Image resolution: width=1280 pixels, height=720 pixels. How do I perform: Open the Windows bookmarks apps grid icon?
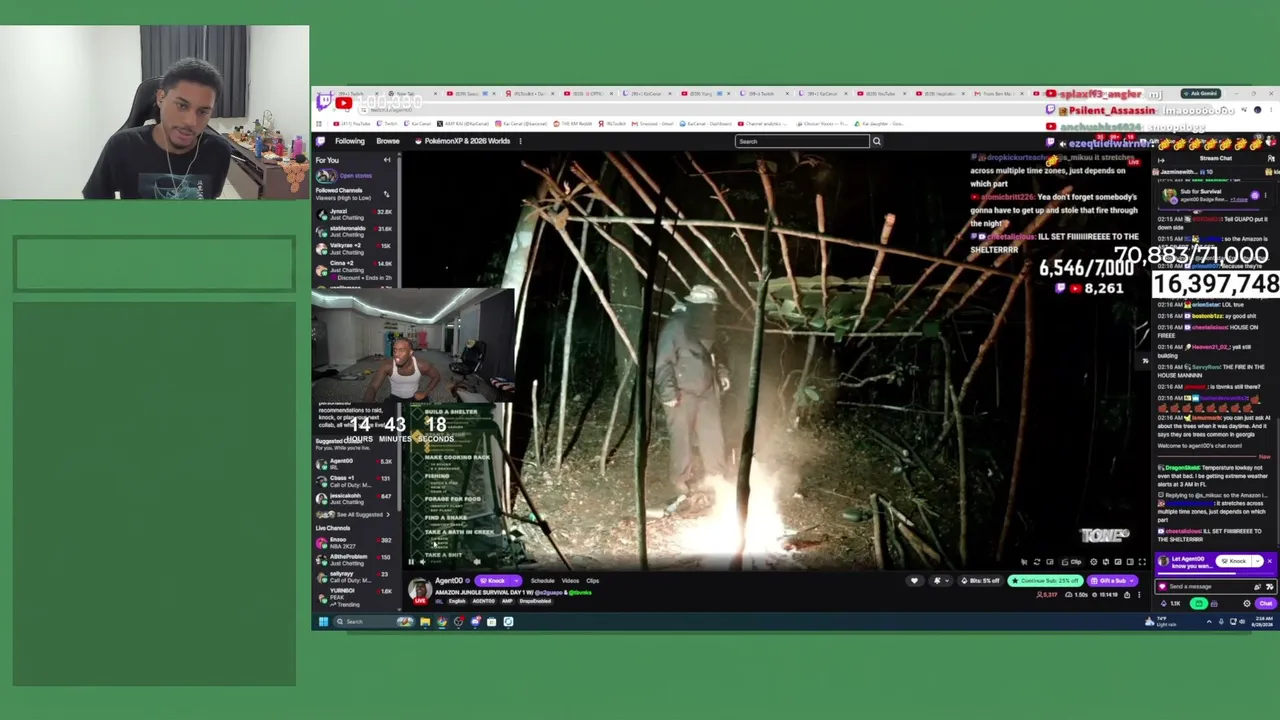[x=321, y=124]
